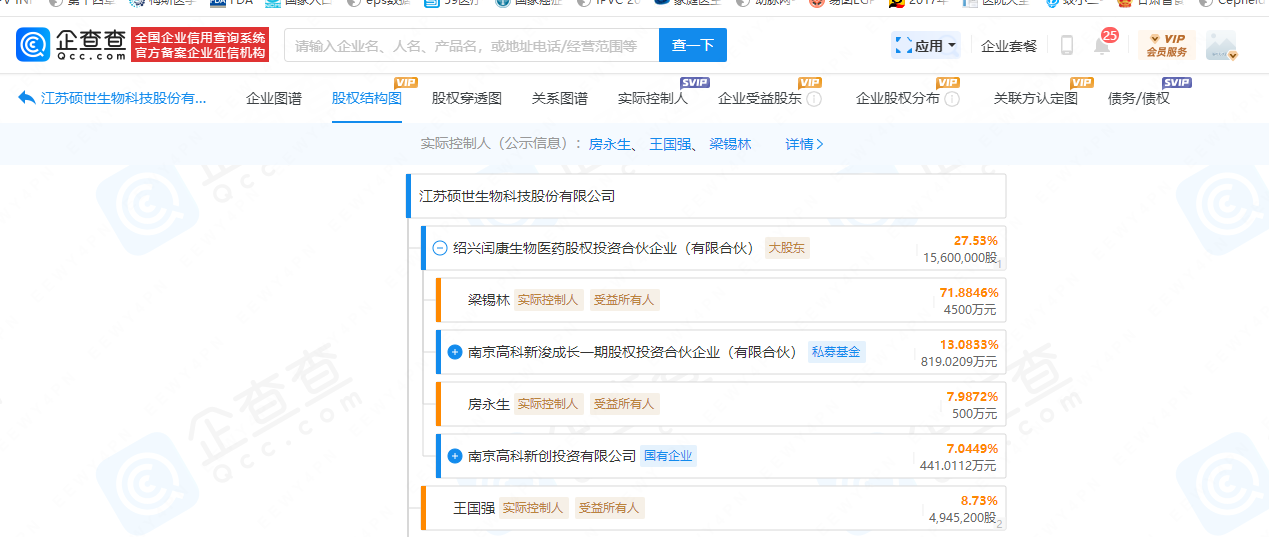The width and height of the screenshot is (1269, 537).
Task: Click 南京高科新创投资有限公司 name
Action: 552,456
